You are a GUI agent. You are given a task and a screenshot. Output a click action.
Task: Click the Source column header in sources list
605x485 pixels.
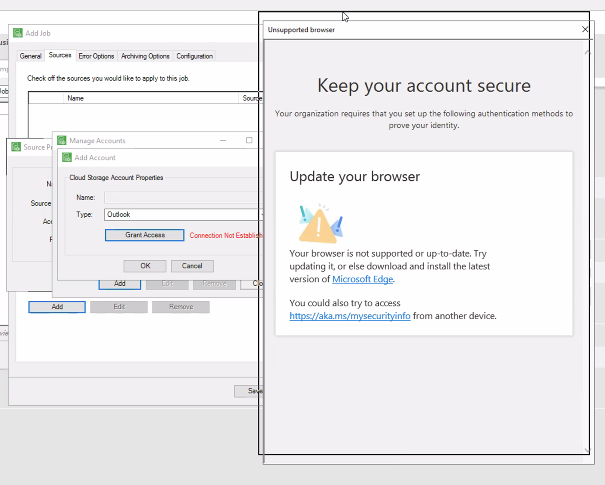[x=251, y=98]
